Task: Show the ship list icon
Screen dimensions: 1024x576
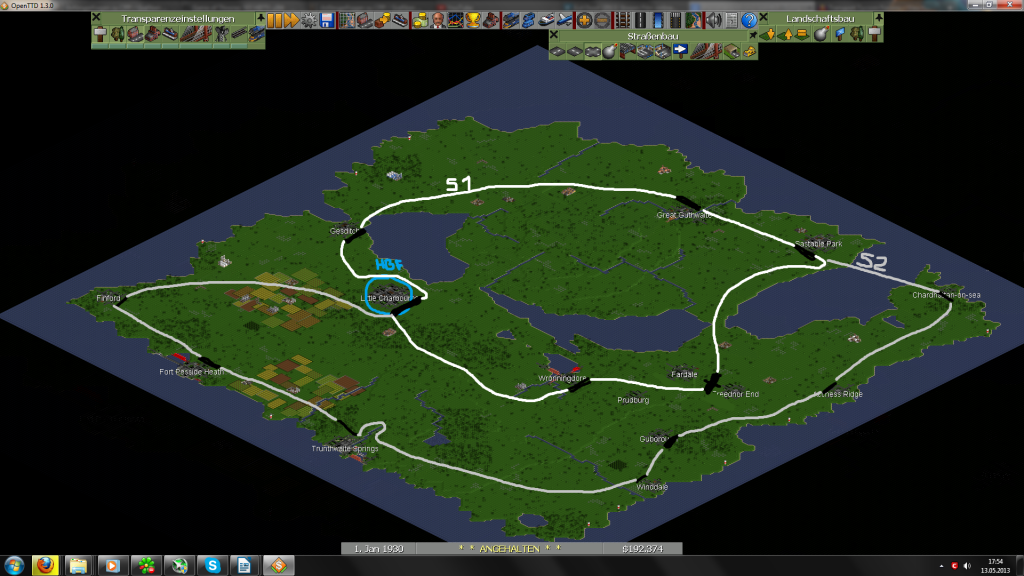Action: coord(546,20)
